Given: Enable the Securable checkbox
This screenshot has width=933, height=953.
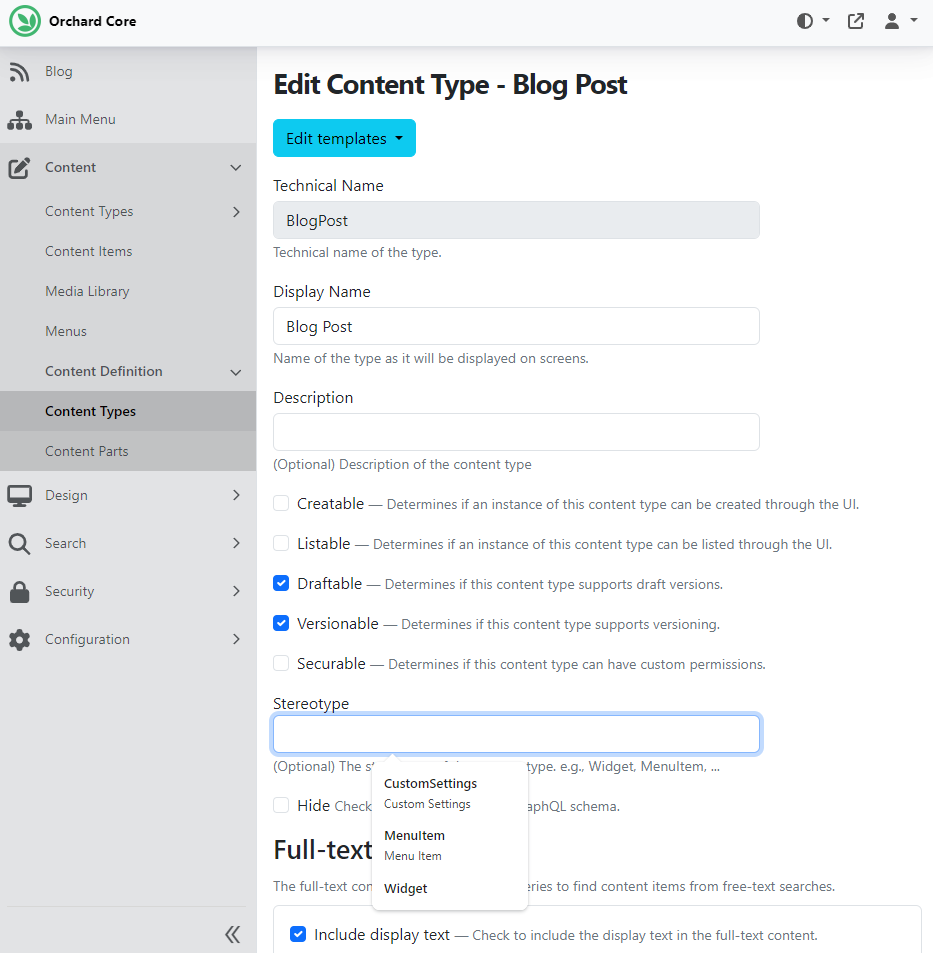Looking at the screenshot, I should tap(281, 664).
